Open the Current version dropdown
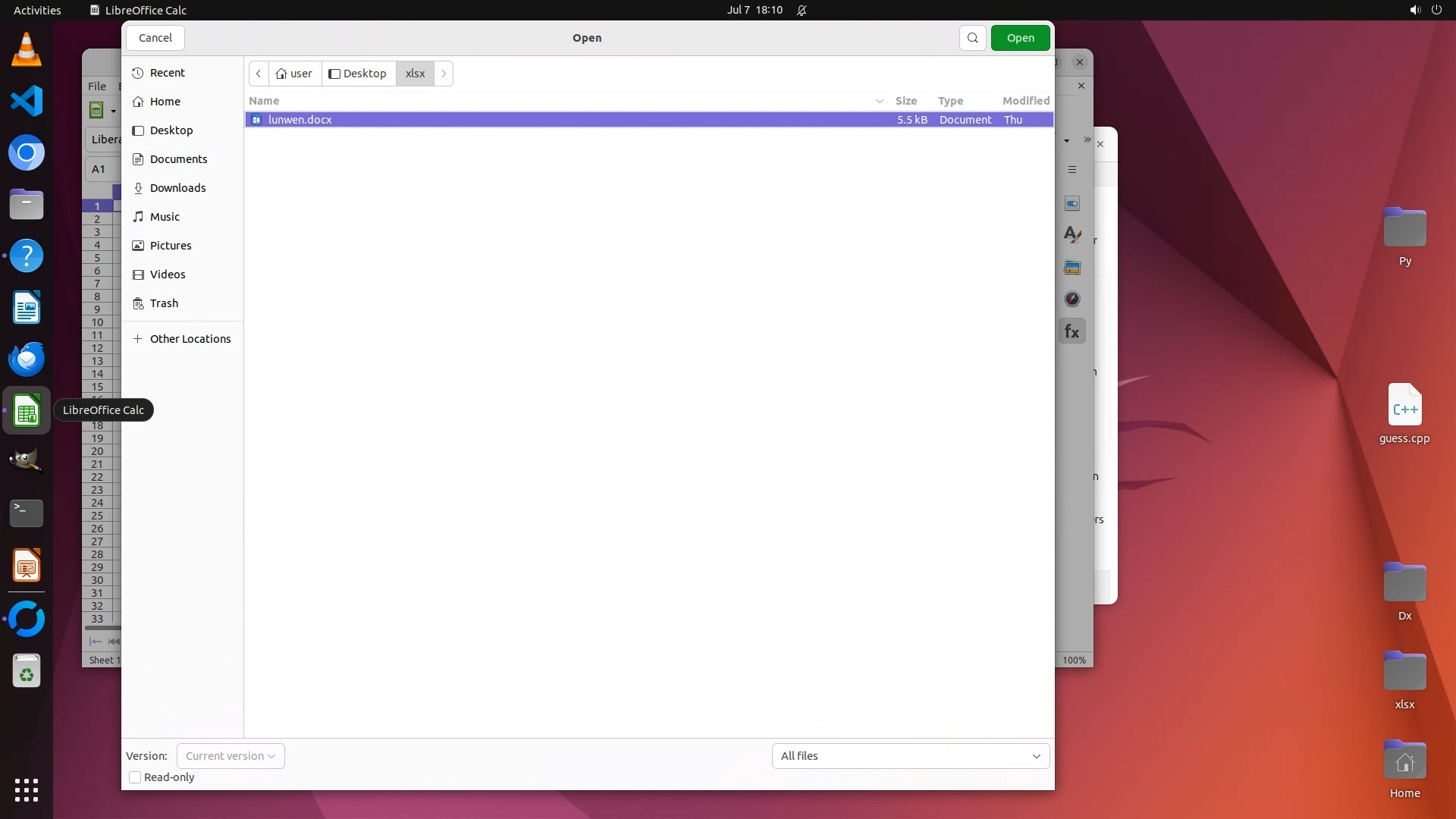 (231, 756)
